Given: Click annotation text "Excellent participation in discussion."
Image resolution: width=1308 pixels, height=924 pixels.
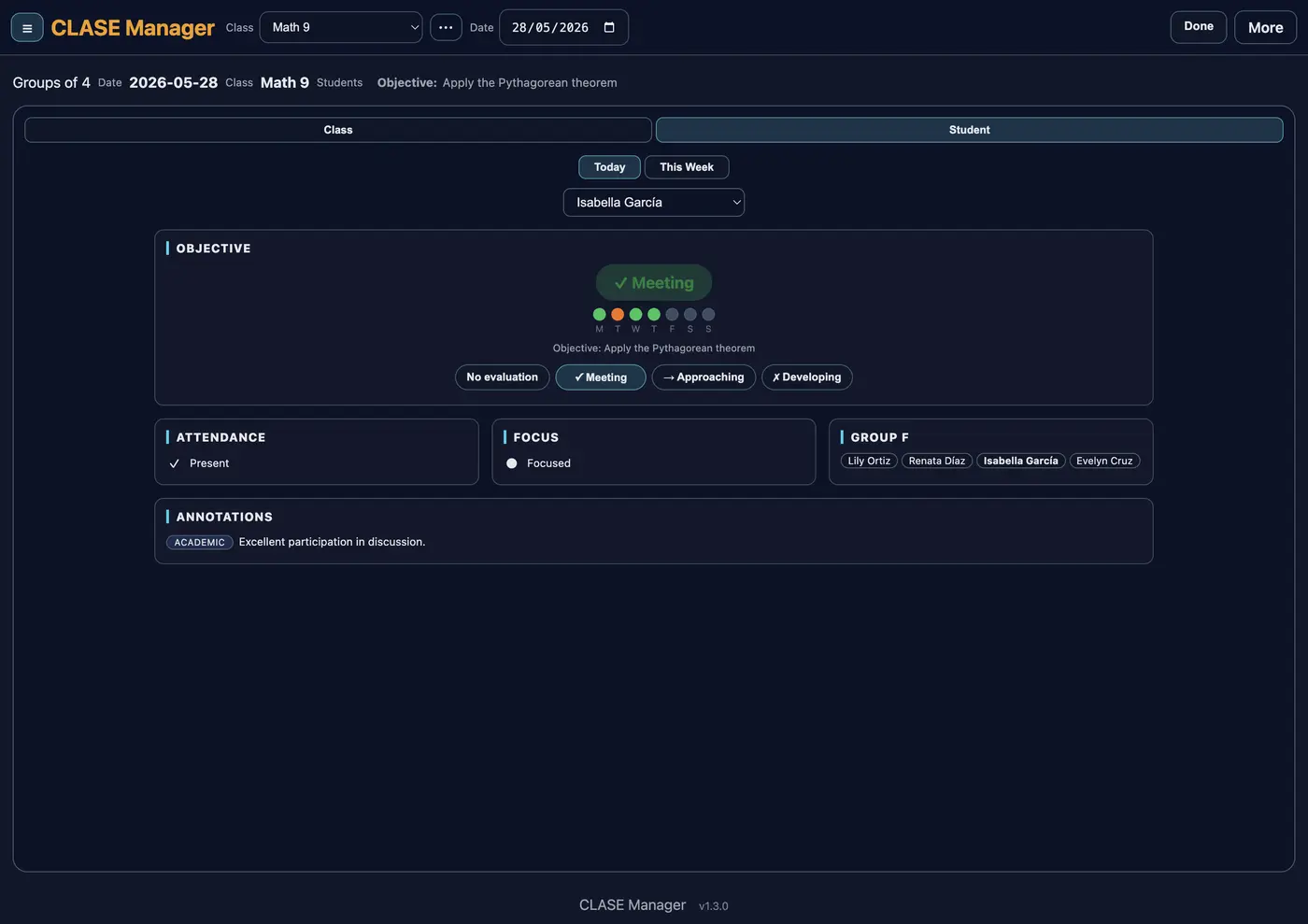Looking at the screenshot, I should 332,542.
